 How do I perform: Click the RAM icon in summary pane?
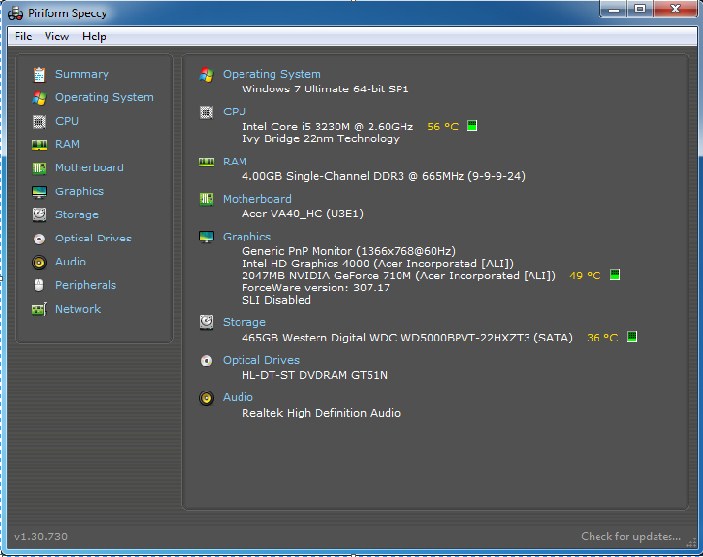[206, 162]
